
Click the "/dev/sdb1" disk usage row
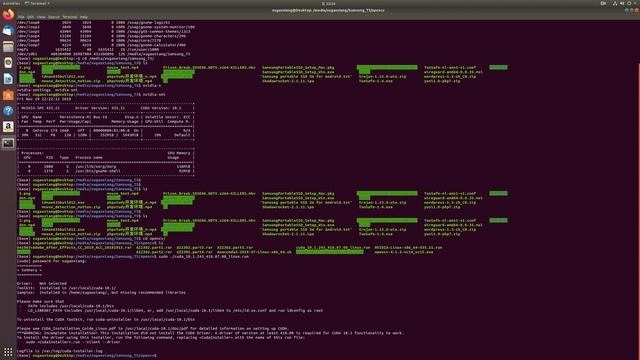point(103,54)
